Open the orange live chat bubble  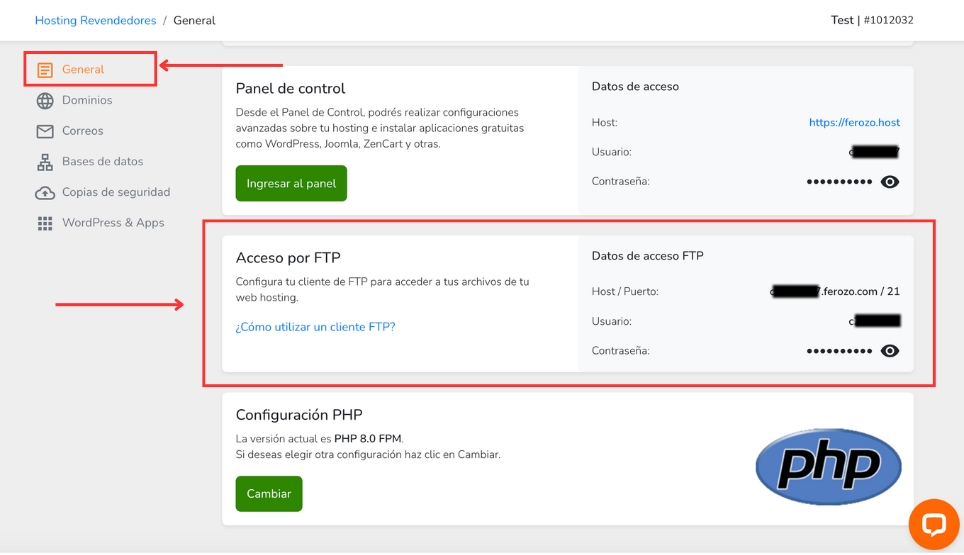(x=934, y=524)
